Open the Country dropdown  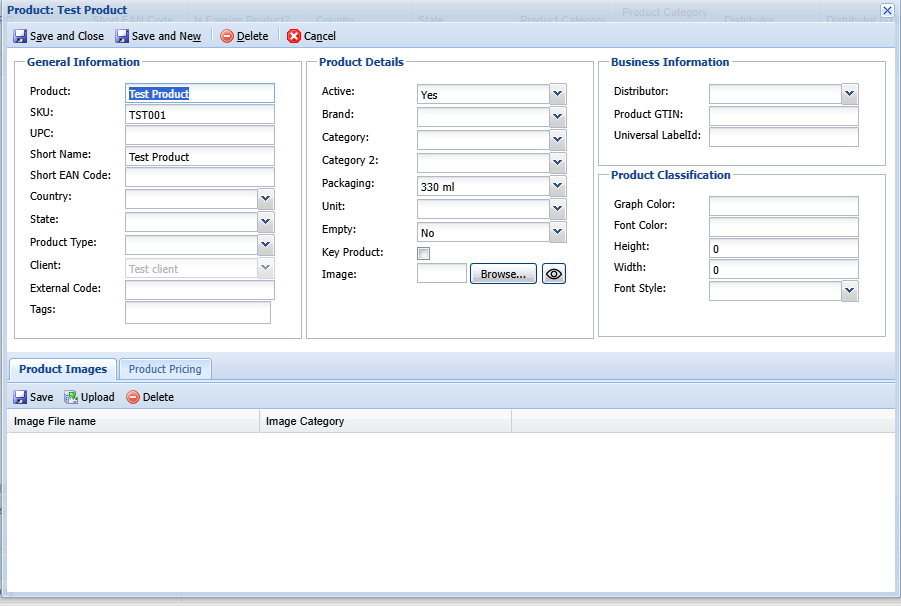point(266,198)
